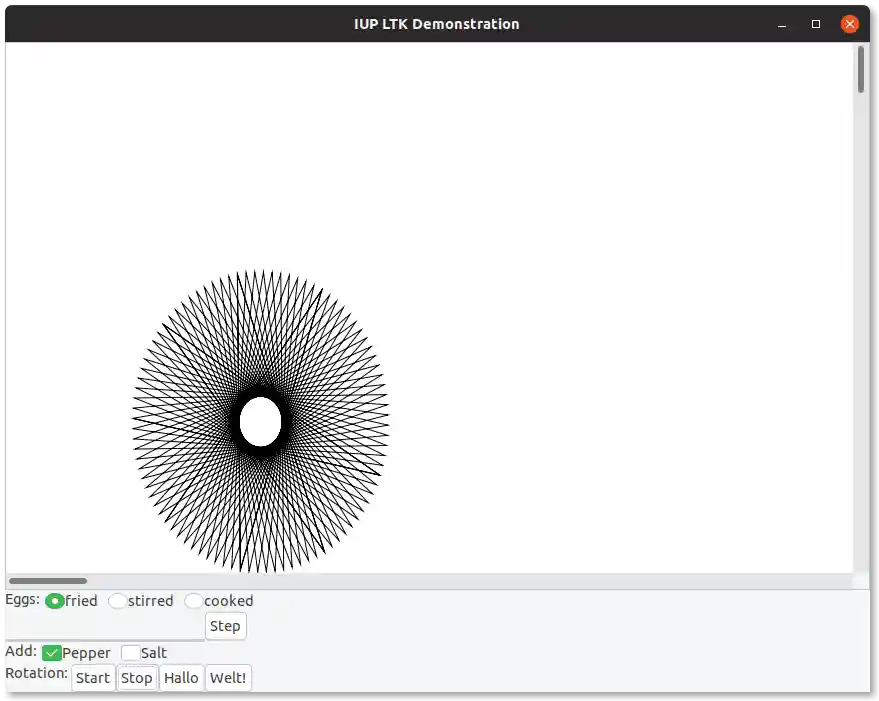Stop the rotation animation
This screenshot has height=701, width=879.
[137, 677]
